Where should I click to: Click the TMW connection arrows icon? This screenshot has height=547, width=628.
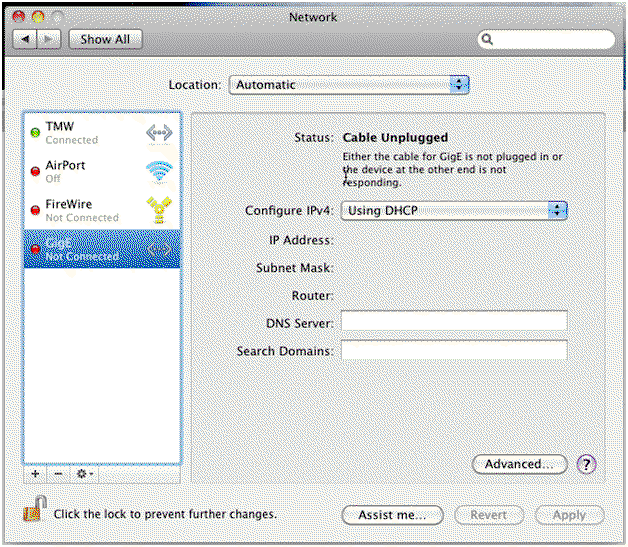tap(159, 133)
